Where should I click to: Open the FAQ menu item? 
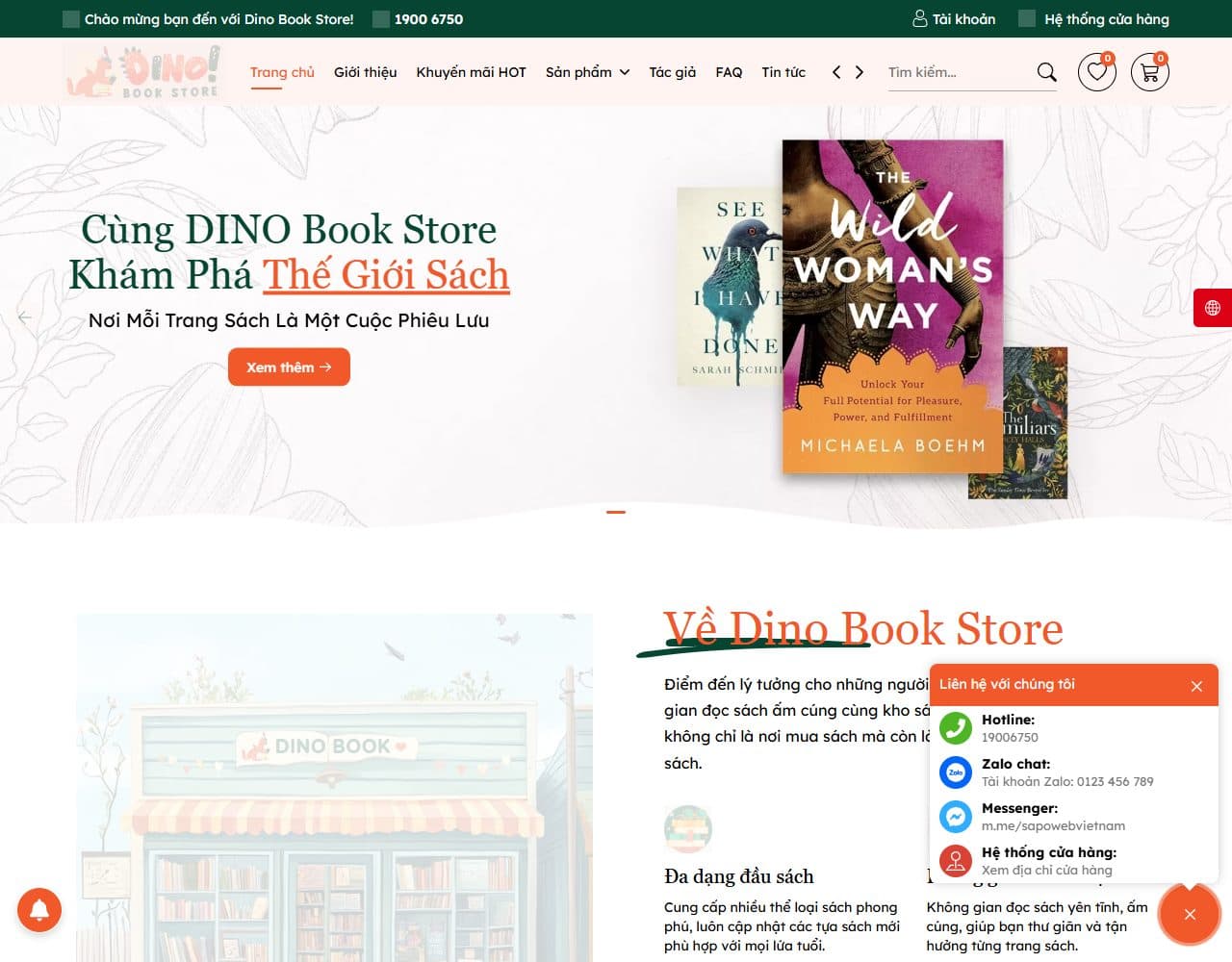(x=729, y=72)
